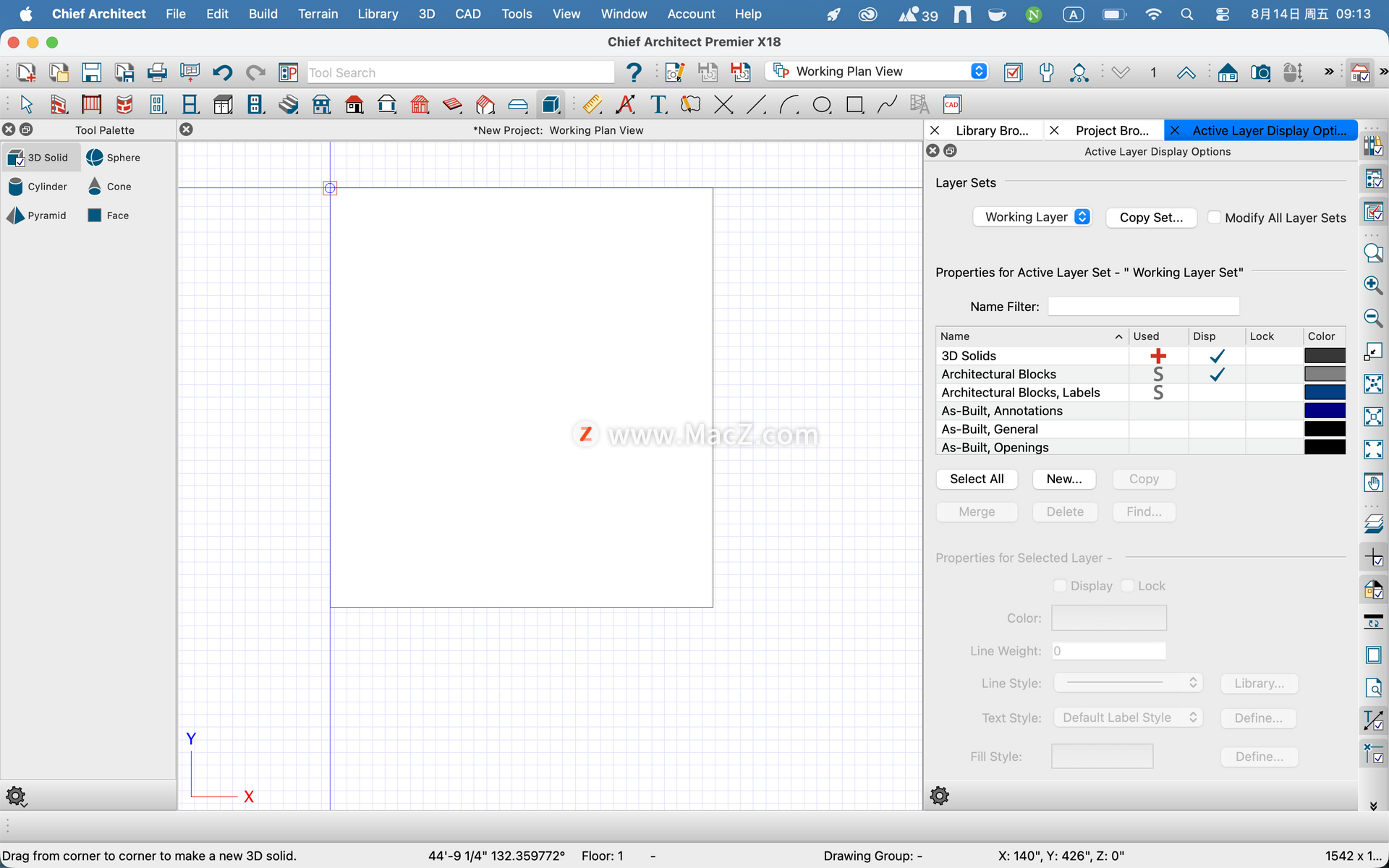Toggle Disp cell for As-Built, Annotations

[x=1217, y=411]
